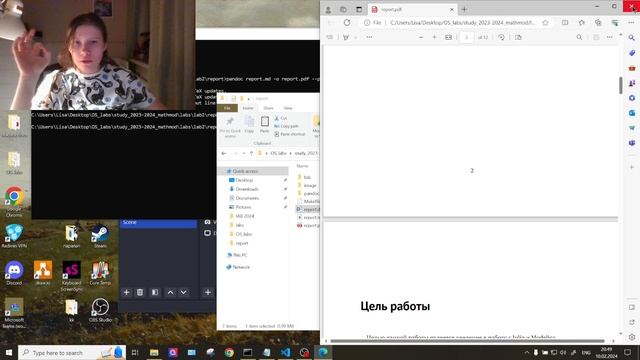Remove the selected OBS scene with trash icon
This screenshot has width=640, height=360.
[140, 292]
